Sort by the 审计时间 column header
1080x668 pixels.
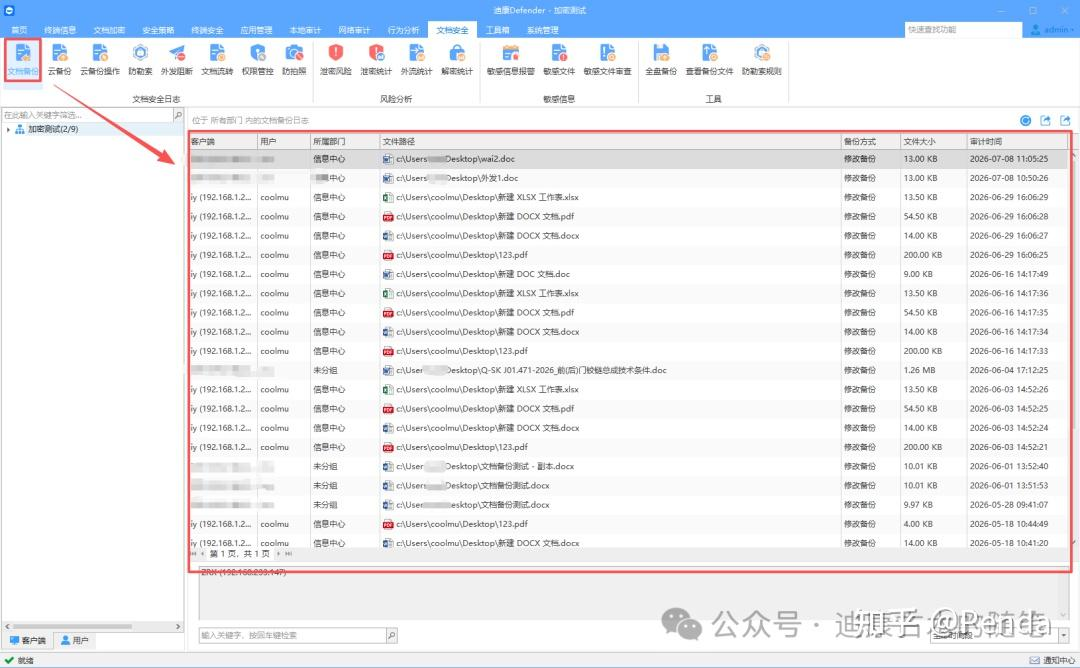1017,141
